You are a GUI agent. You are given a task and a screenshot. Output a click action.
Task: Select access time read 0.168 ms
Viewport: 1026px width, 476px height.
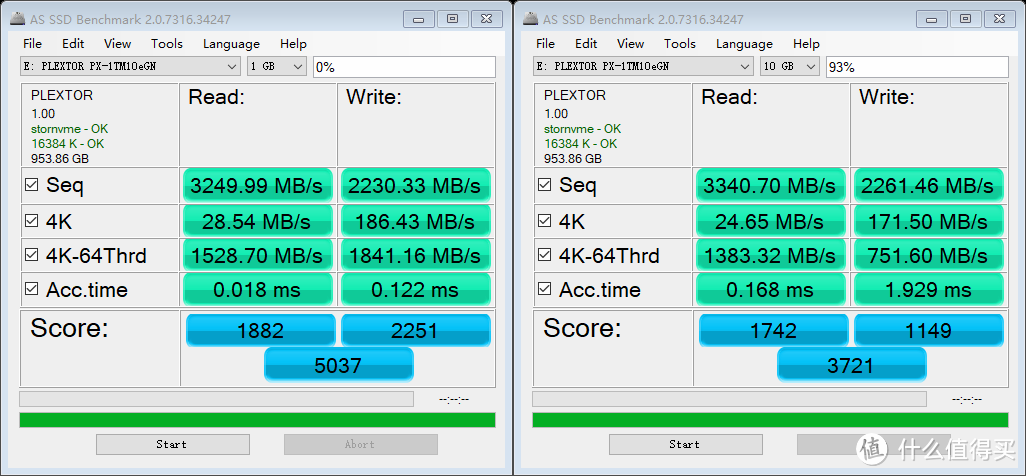770,289
